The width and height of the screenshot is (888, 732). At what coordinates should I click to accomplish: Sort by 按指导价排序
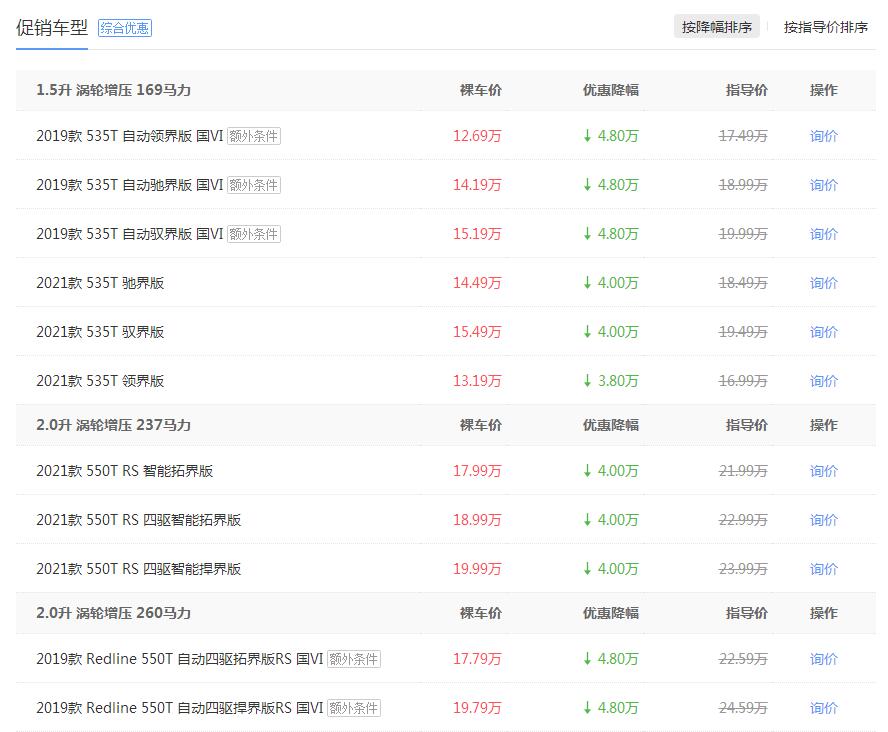826,27
